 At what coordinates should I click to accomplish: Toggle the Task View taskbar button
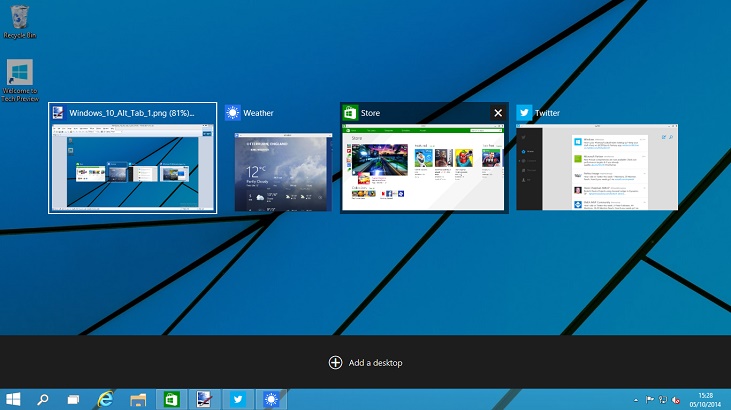pyautogui.click(x=73, y=399)
